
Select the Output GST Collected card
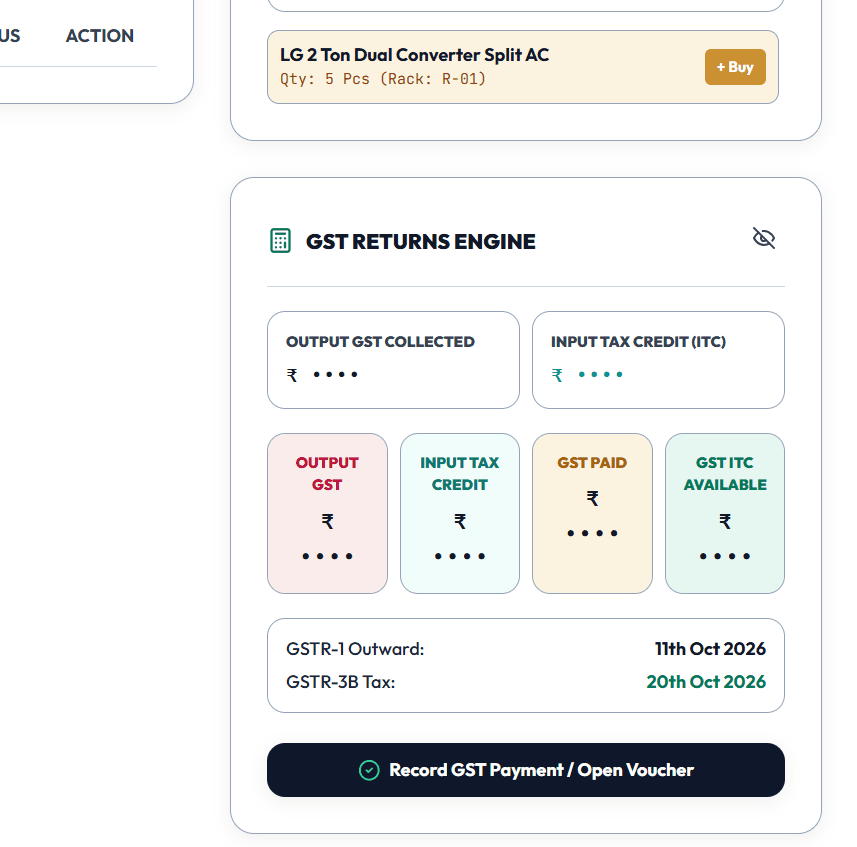[394, 360]
